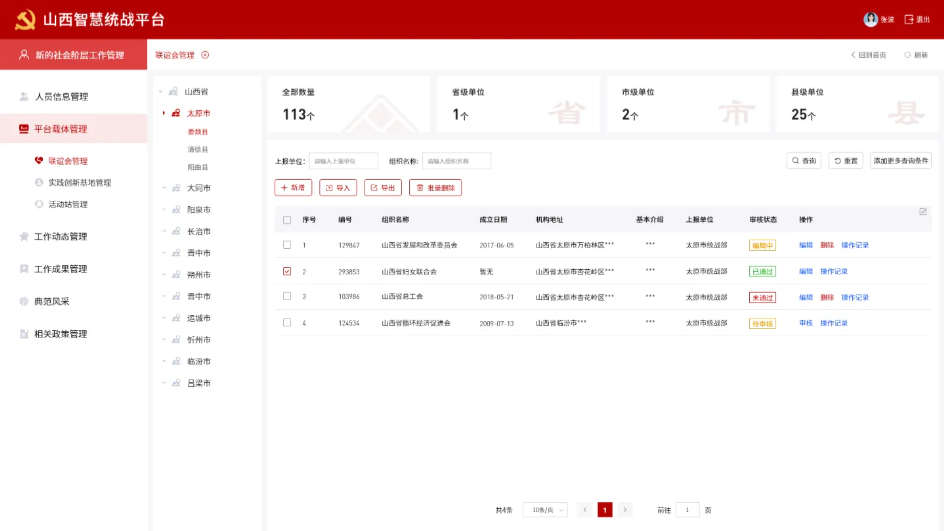The width and height of the screenshot is (944, 531).
Task: Click 操作记录 link for row 1
Action: pyautogui.click(x=855, y=245)
